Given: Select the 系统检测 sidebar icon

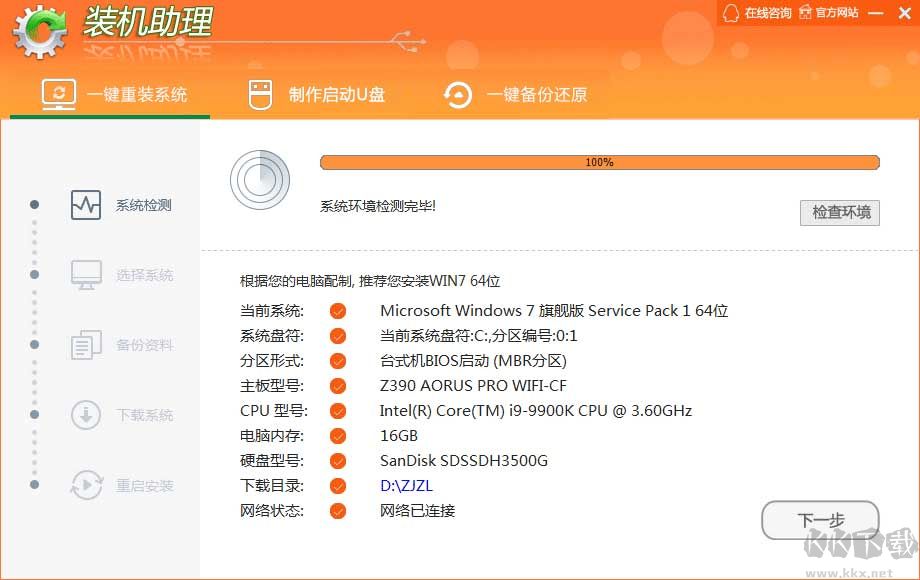Looking at the screenshot, I should (86, 205).
